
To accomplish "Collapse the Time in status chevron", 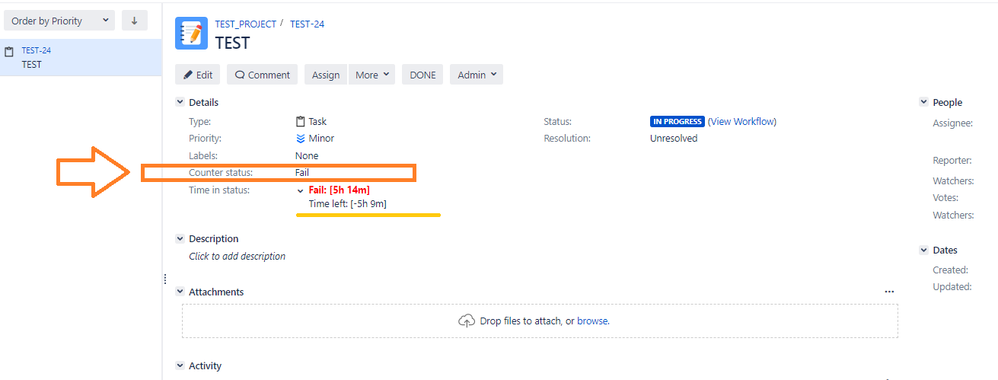I will [x=300, y=190].
